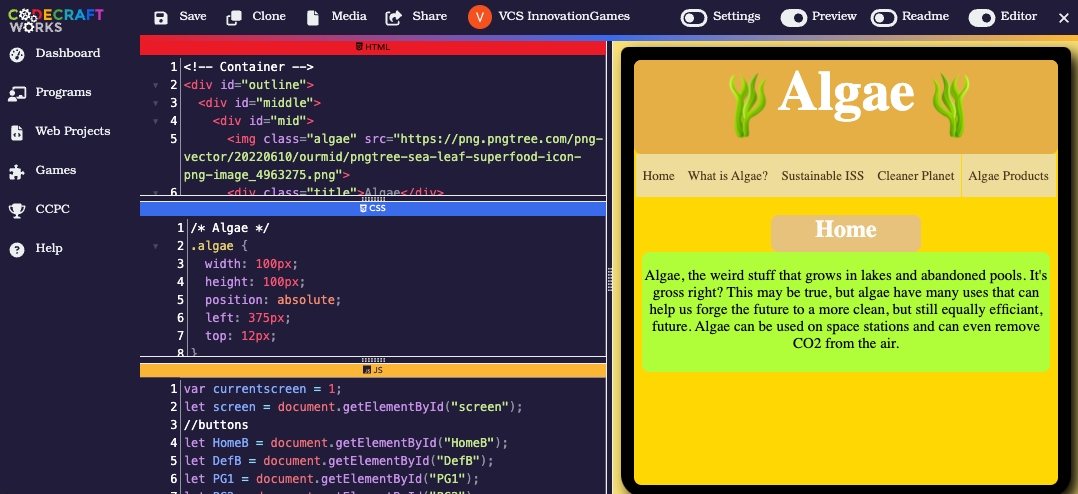Click the vertical splitter handle beside preview
The height and width of the screenshot is (494, 1078).
[609, 280]
